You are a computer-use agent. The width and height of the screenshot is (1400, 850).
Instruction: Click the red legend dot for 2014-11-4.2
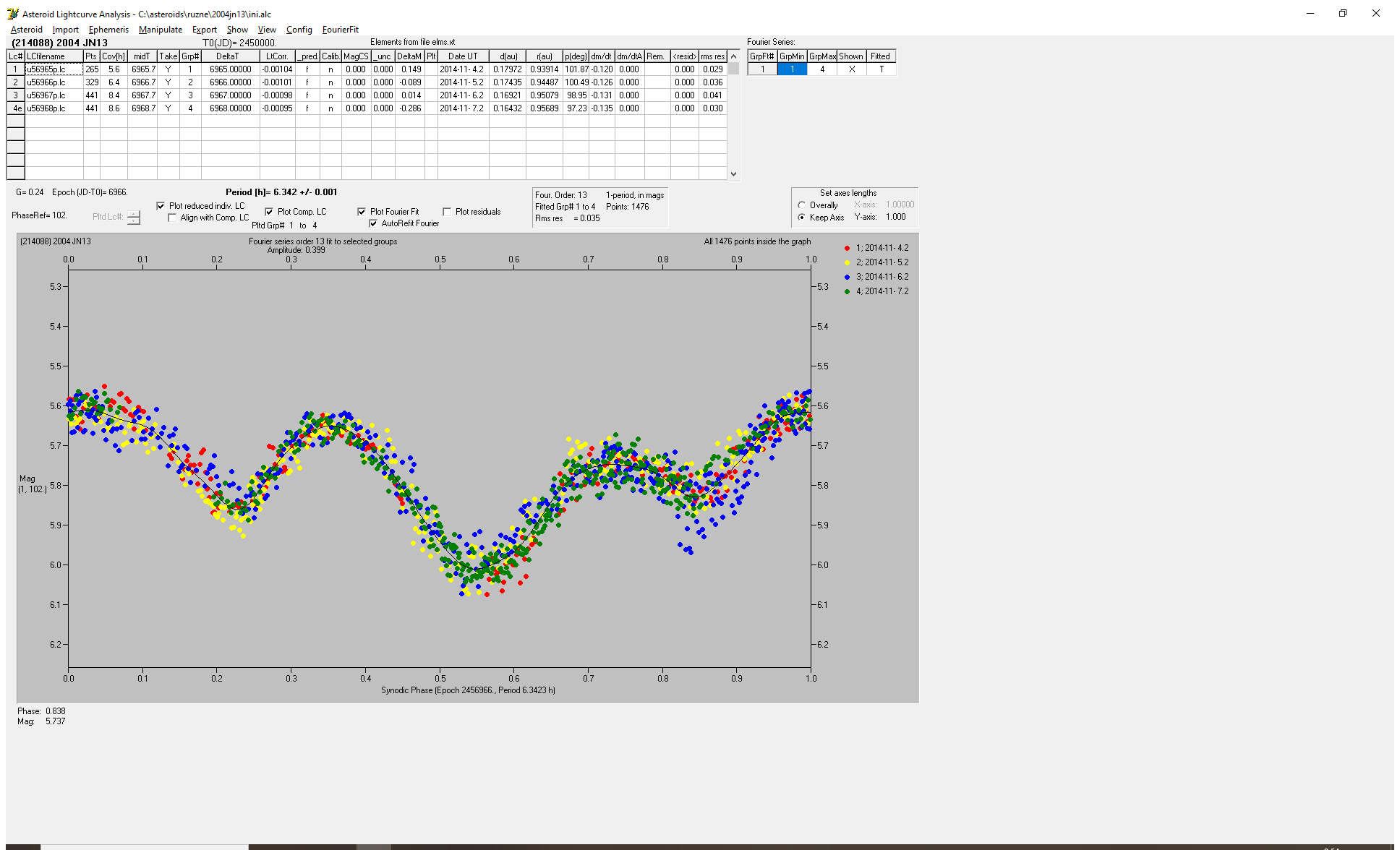[x=847, y=248]
